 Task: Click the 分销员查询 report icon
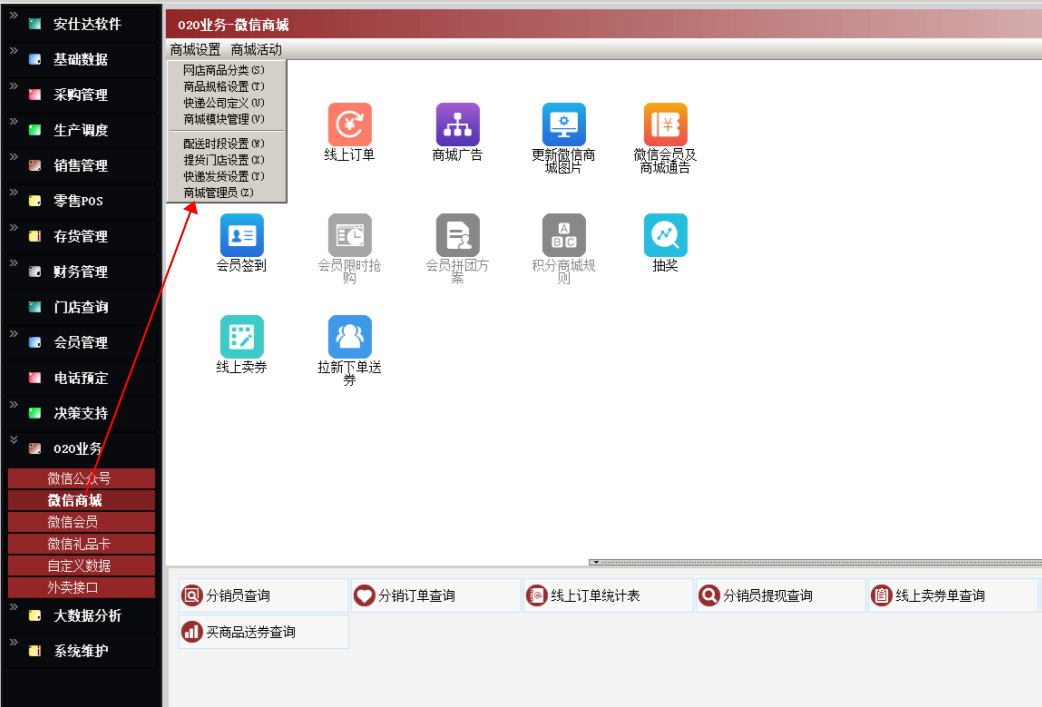pyautogui.click(x=191, y=595)
